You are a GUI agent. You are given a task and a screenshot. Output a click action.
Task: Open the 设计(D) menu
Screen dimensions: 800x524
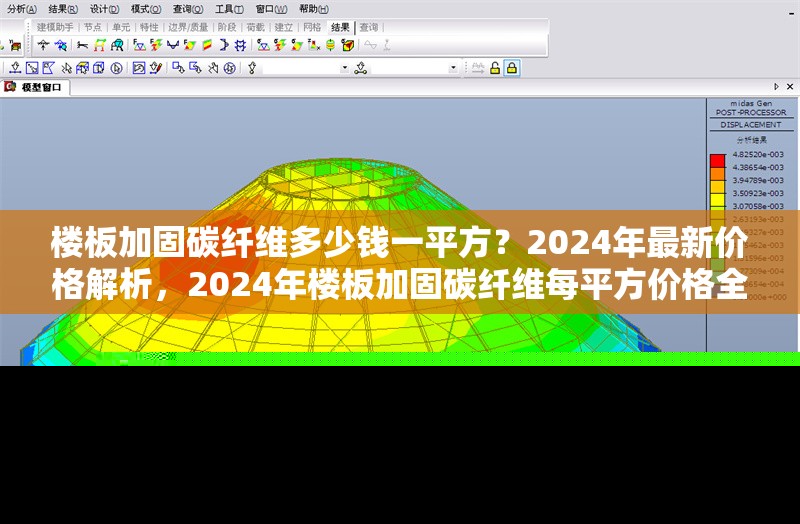tap(105, 9)
